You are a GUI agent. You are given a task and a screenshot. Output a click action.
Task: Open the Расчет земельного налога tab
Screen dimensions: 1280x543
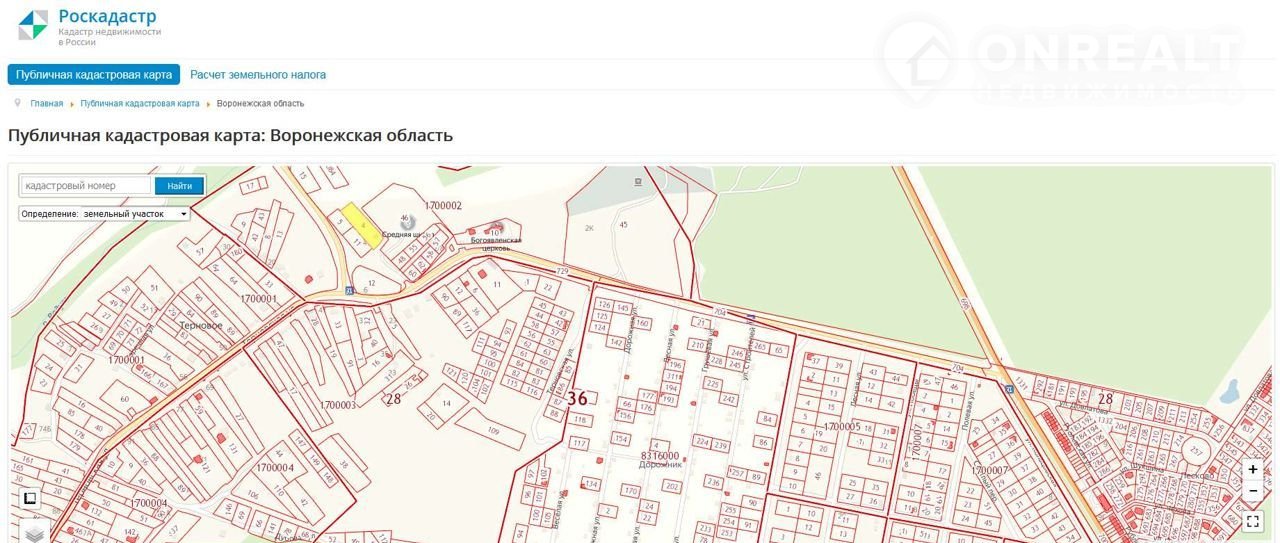(258, 75)
